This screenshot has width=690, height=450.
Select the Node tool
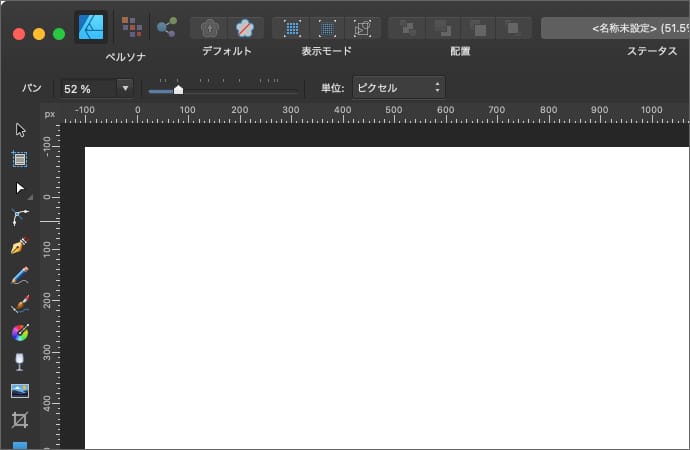[x=20, y=187]
